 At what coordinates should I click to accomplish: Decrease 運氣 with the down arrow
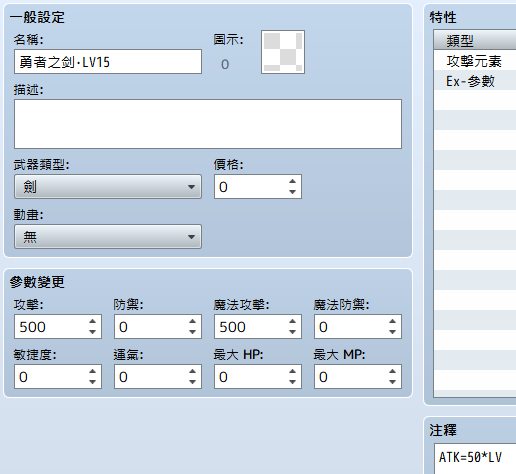click(192, 382)
